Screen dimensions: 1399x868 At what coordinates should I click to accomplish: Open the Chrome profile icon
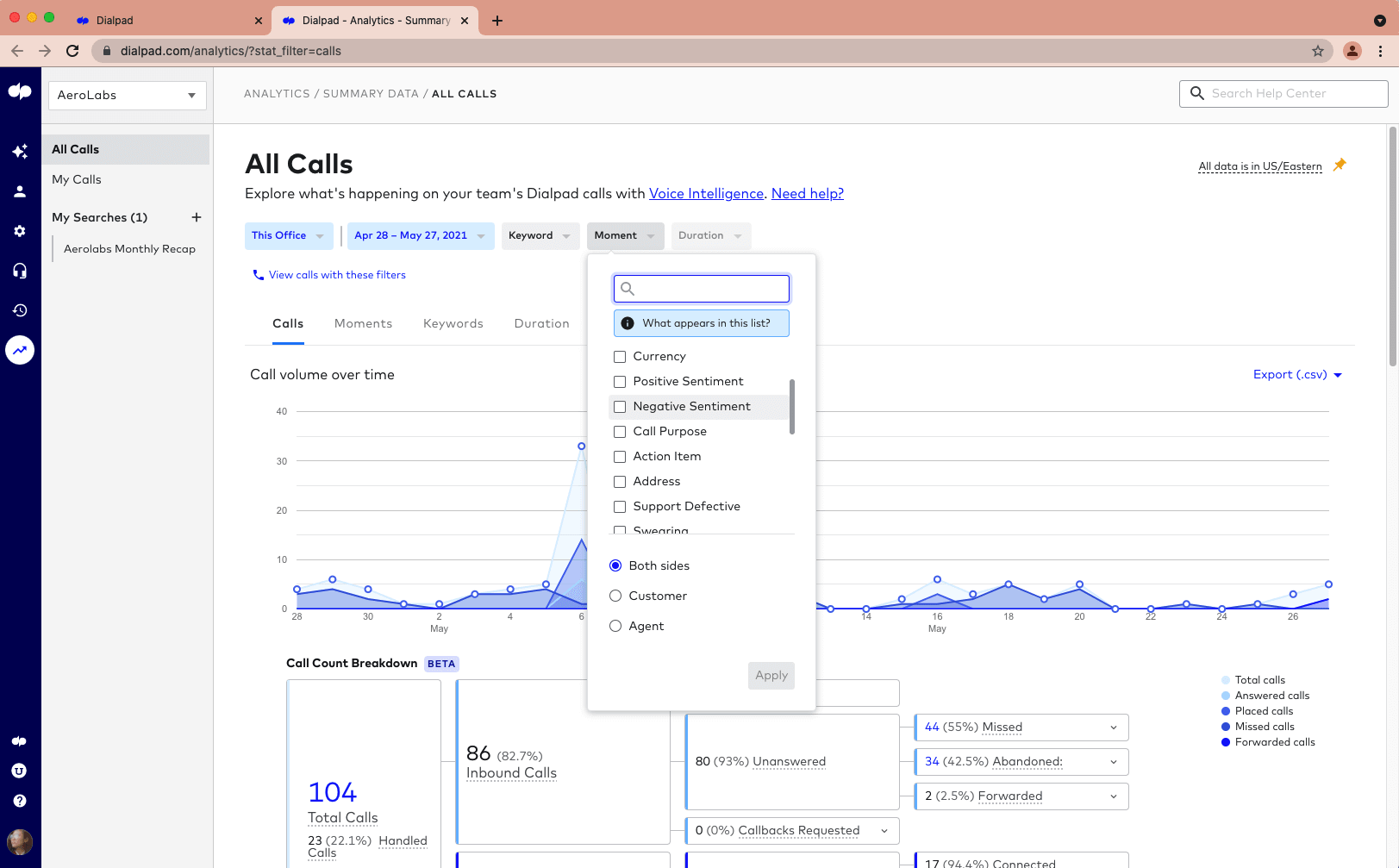(x=1352, y=51)
